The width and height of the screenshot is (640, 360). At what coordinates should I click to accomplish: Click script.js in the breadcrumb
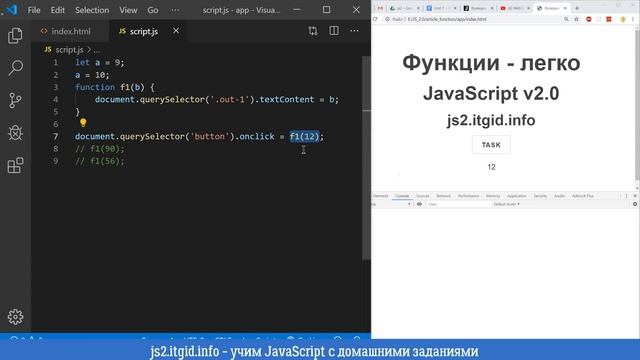(69, 50)
